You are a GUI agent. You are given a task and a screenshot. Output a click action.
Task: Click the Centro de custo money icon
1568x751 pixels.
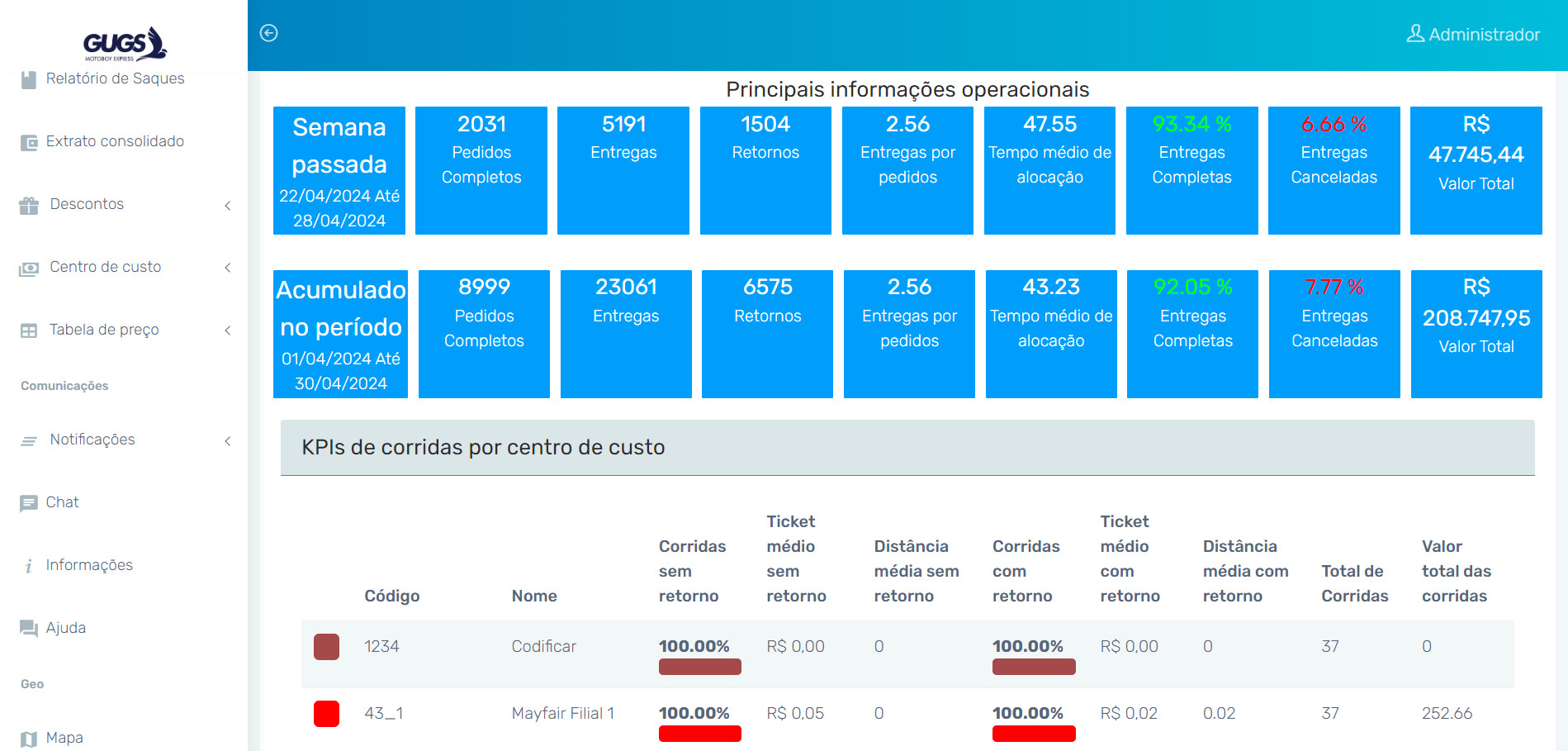(29, 268)
